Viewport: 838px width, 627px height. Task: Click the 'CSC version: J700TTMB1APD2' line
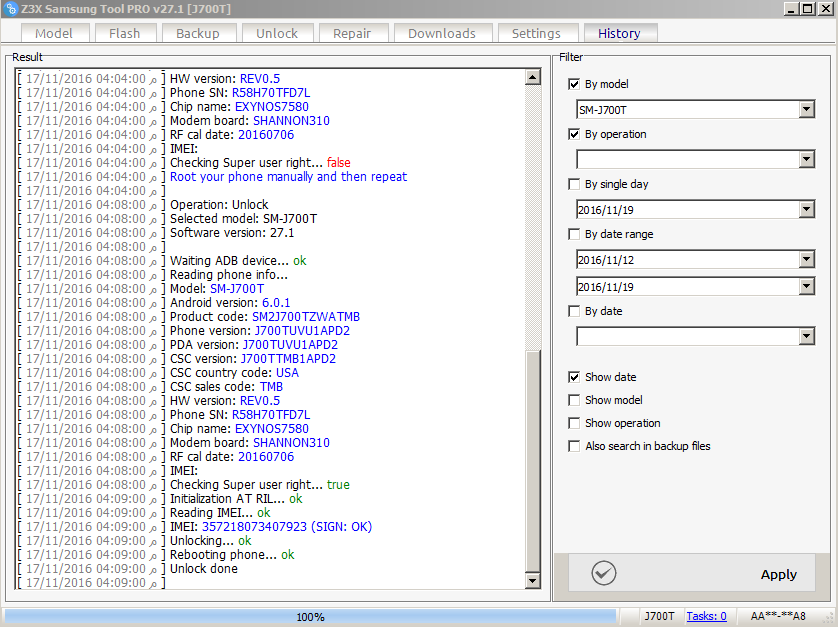pyautogui.click(x=253, y=359)
